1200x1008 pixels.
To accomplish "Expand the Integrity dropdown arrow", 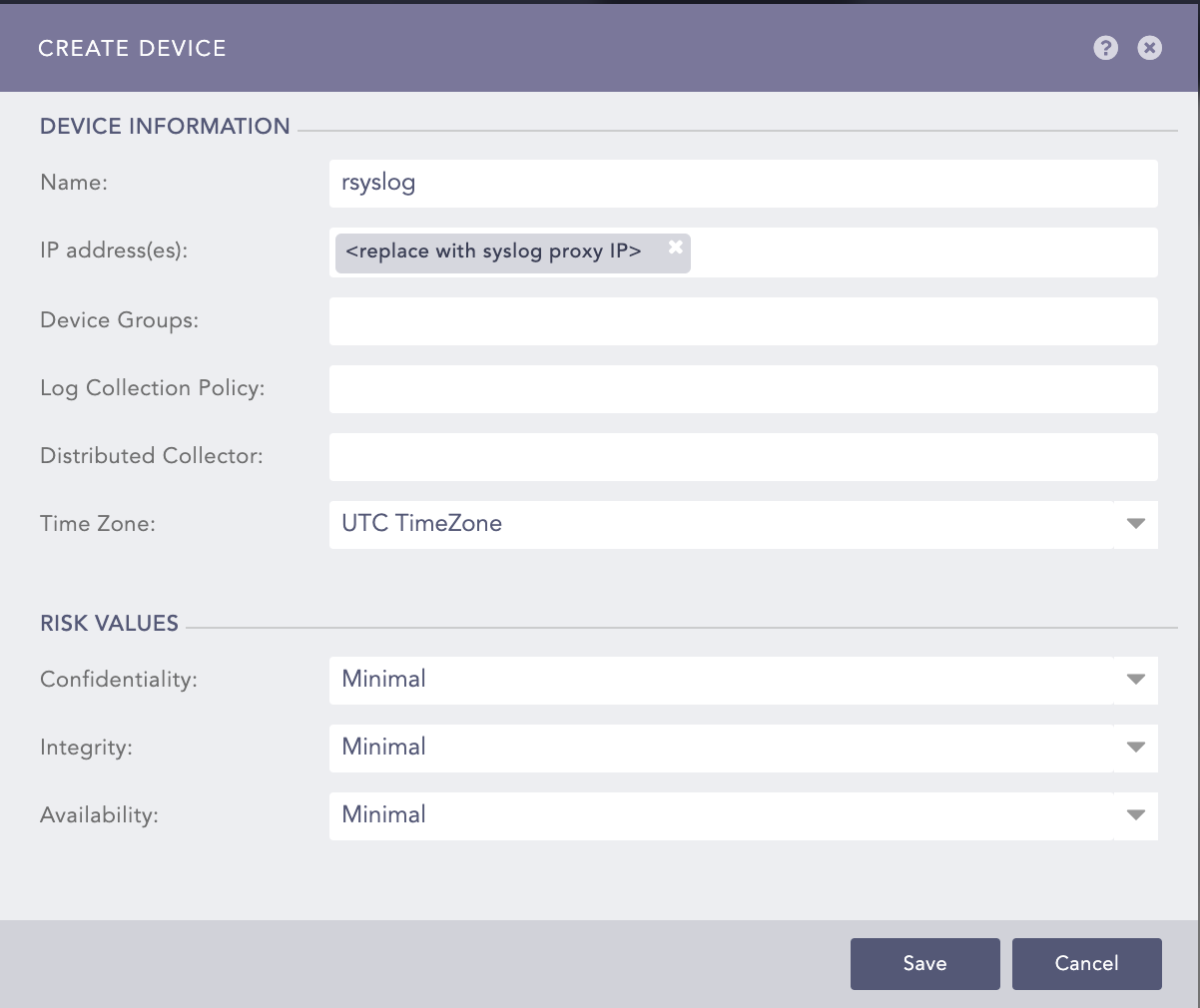I will 1135,748.
